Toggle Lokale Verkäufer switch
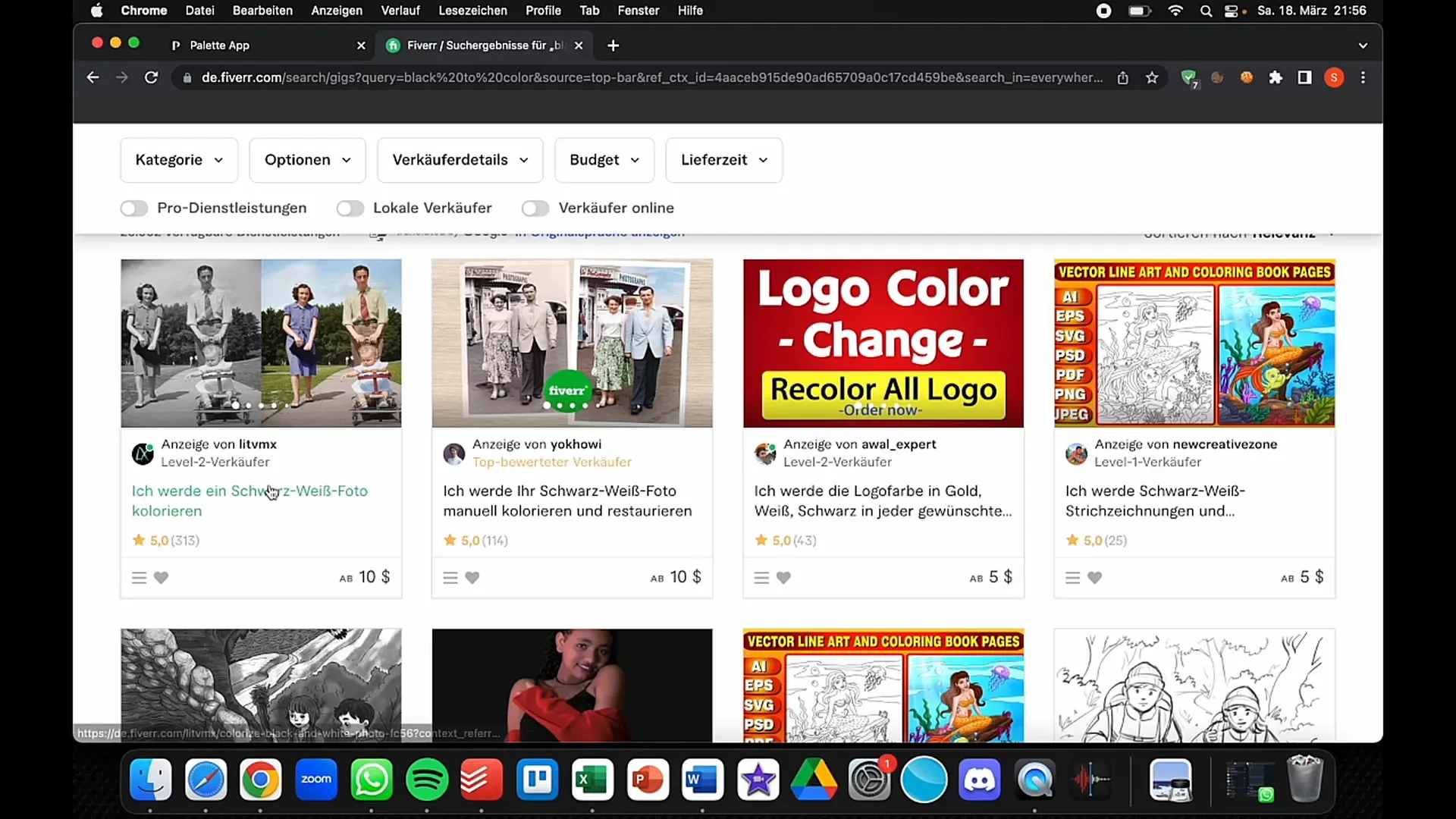The height and width of the screenshot is (819, 1456). (x=350, y=208)
